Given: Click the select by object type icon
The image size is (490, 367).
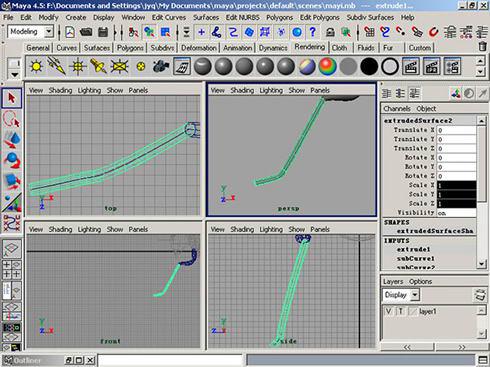Looking at the screenshot, I should (149, 32).
